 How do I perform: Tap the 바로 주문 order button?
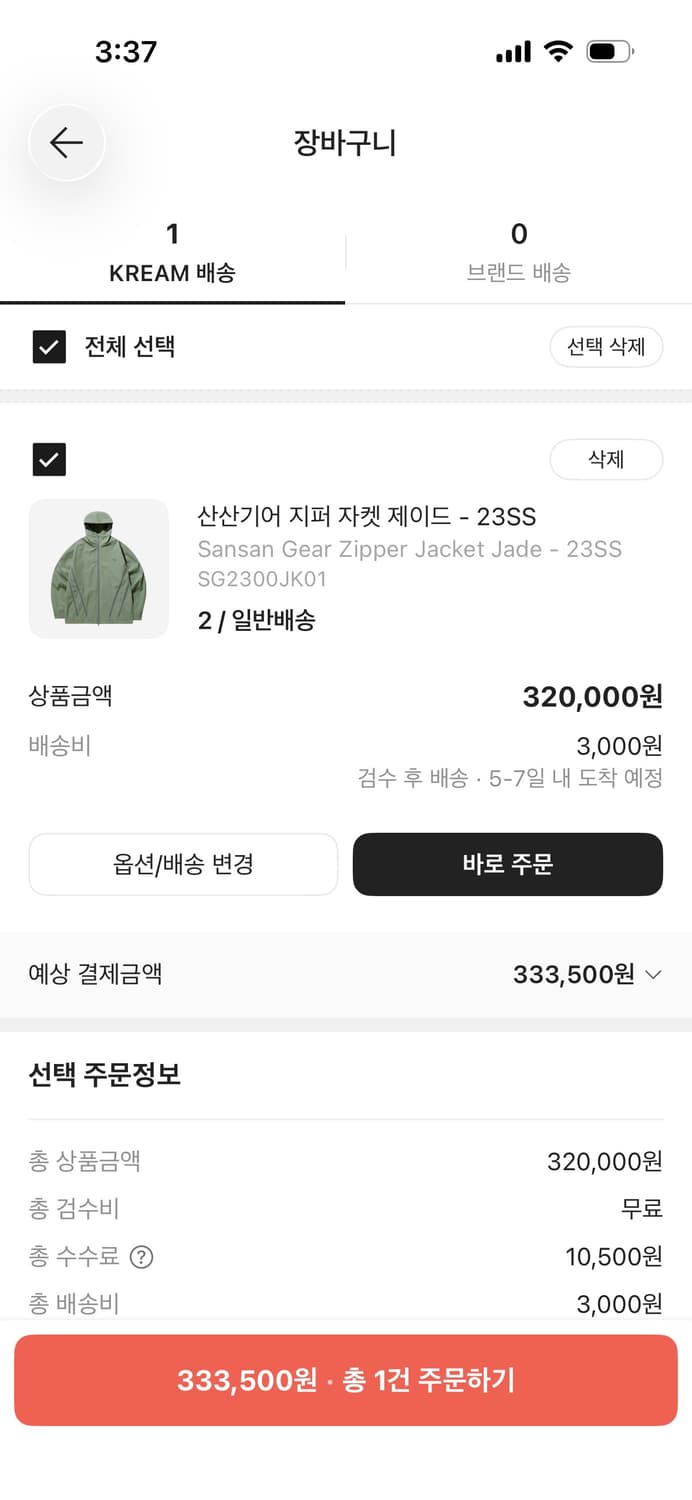507,864
